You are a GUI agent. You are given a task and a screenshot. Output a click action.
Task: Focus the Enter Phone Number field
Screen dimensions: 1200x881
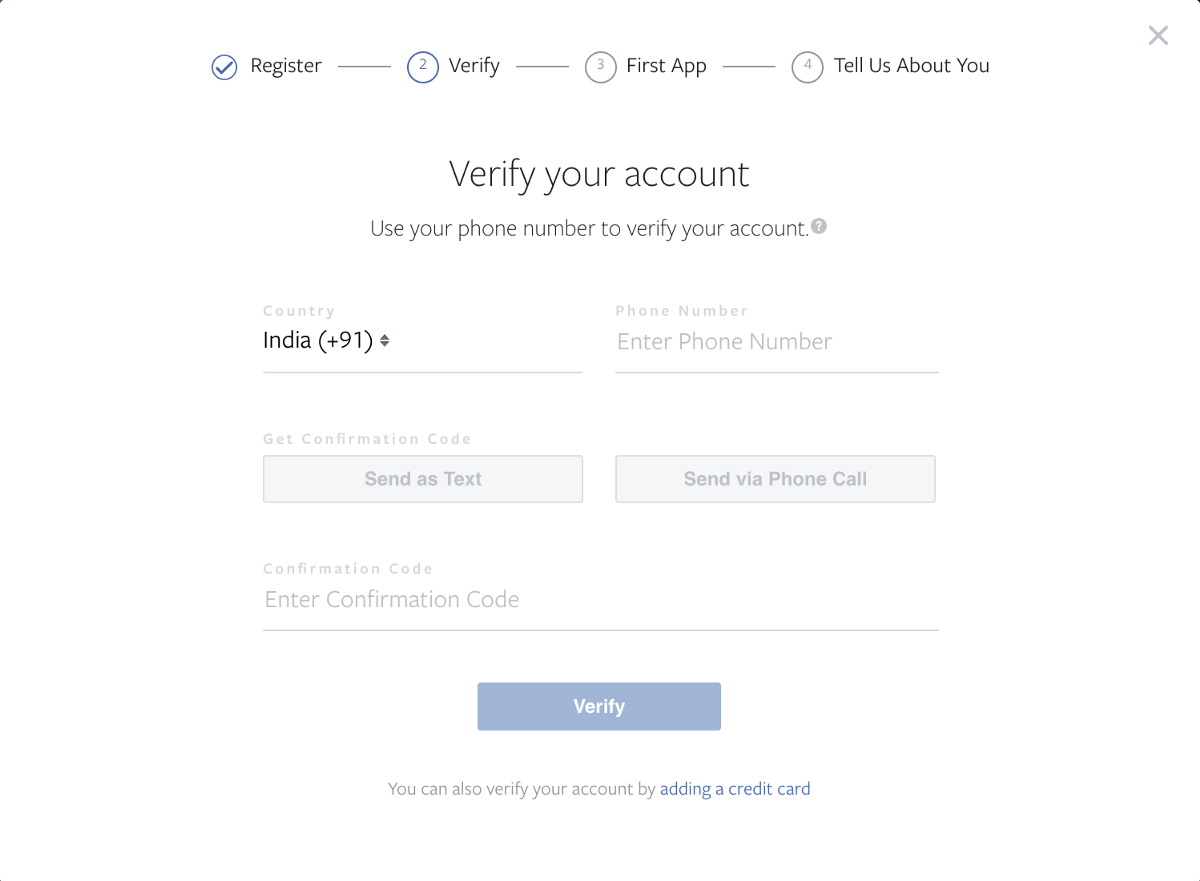776,342
